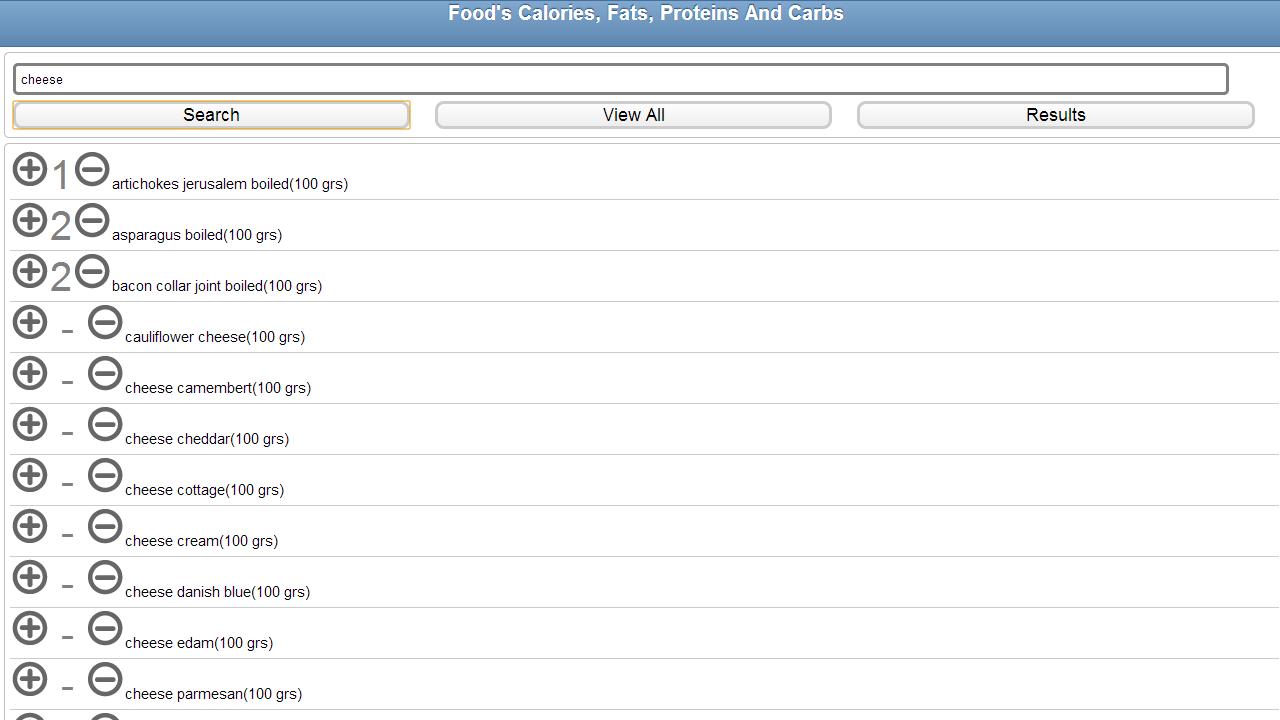The image size is (1280, 720).
Task: Decrease cheese danish blue quantity
Action: click(104, 577)
